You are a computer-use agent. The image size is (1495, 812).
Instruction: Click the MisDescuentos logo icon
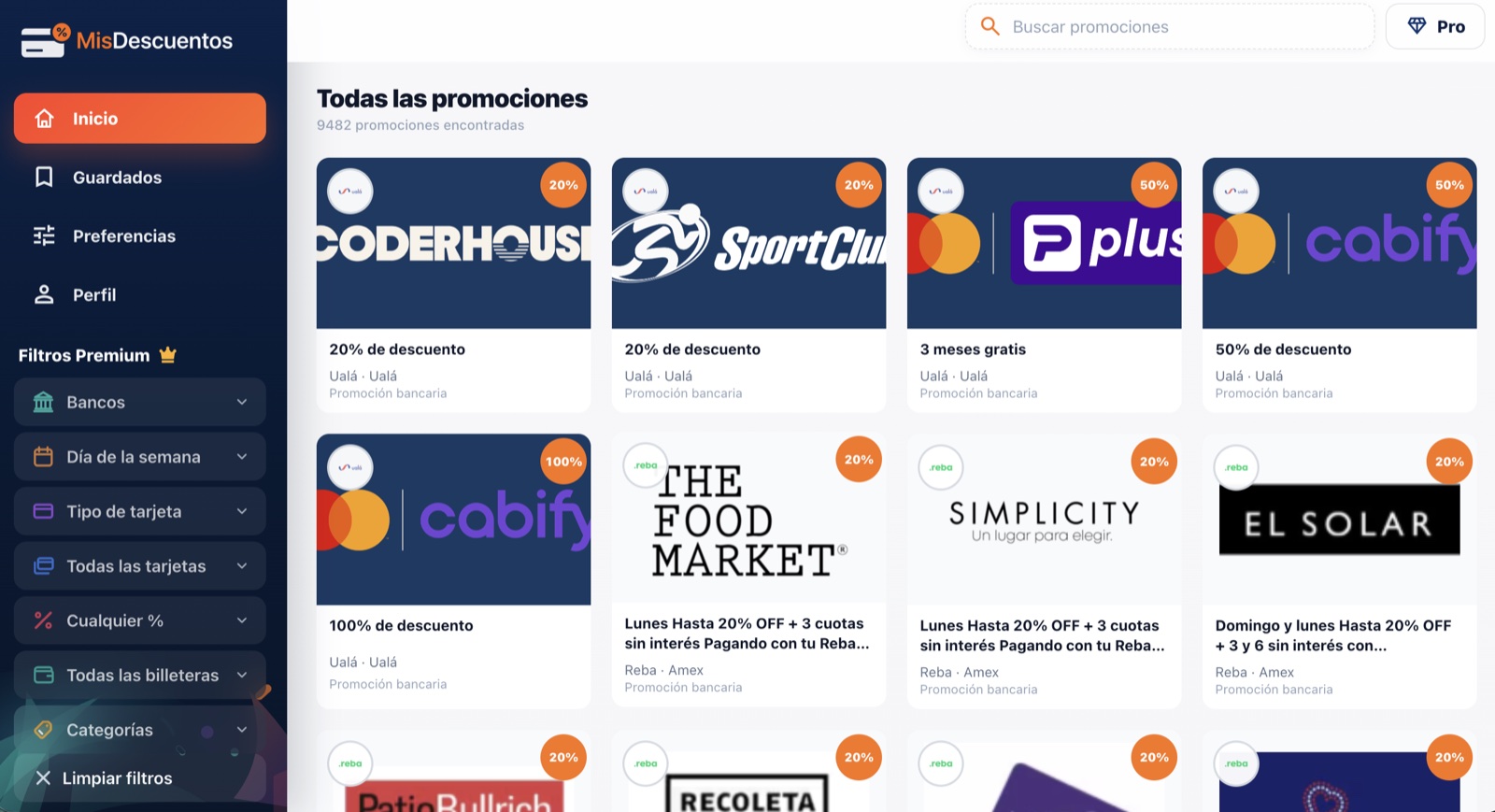coord(45,40)
